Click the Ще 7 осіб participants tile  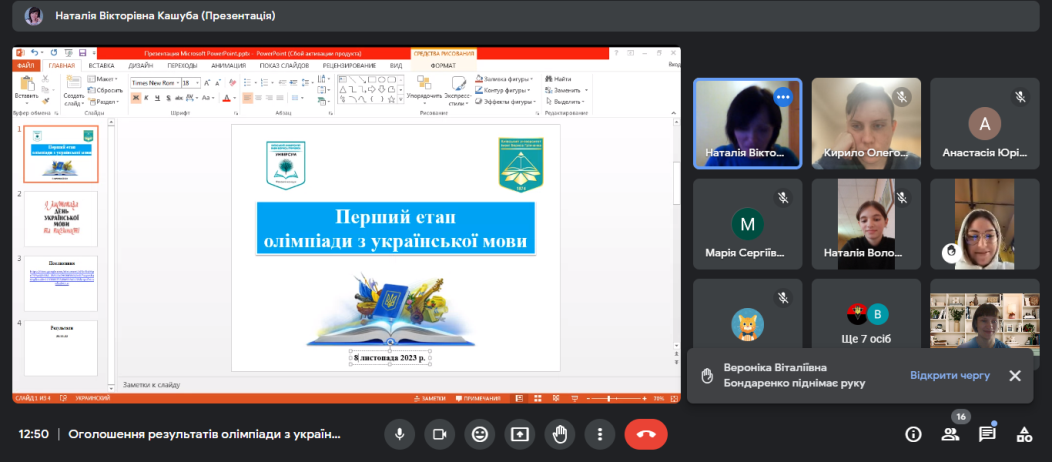point(865,325)
